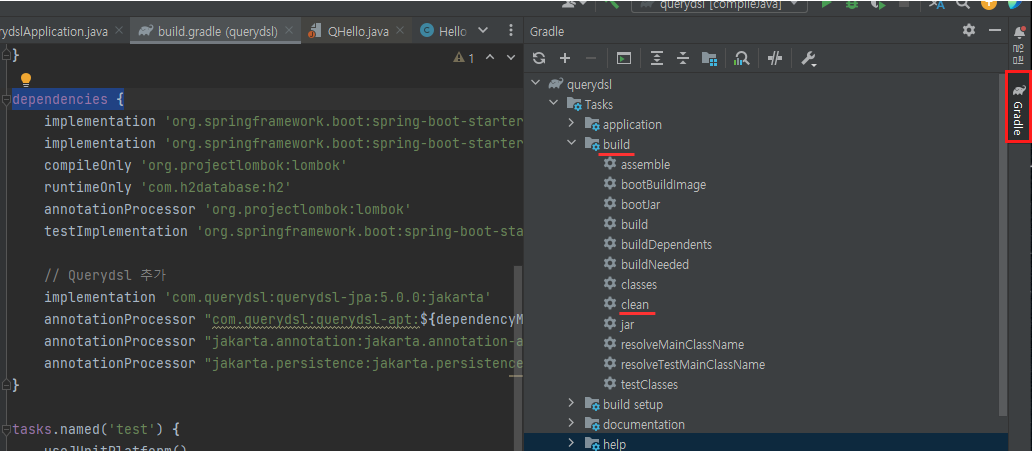Viewport: 1032px width, 451px height.
Task: Open the querydsl [compileJava] run configuration dropdown
Action: pos(719,5)
